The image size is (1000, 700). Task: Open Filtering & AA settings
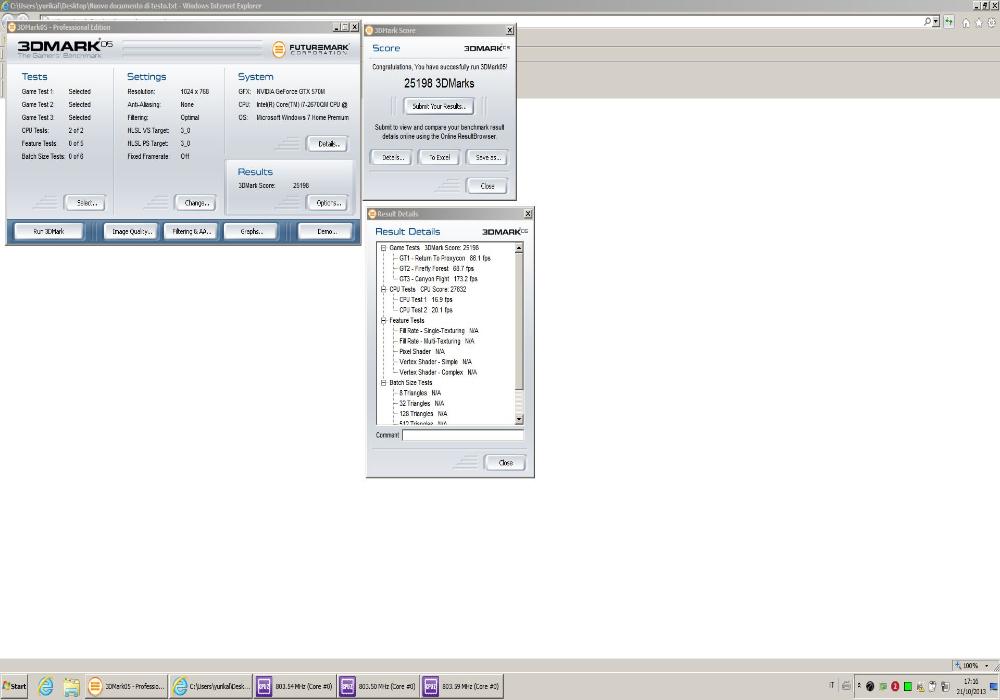[x=191, y=231]
